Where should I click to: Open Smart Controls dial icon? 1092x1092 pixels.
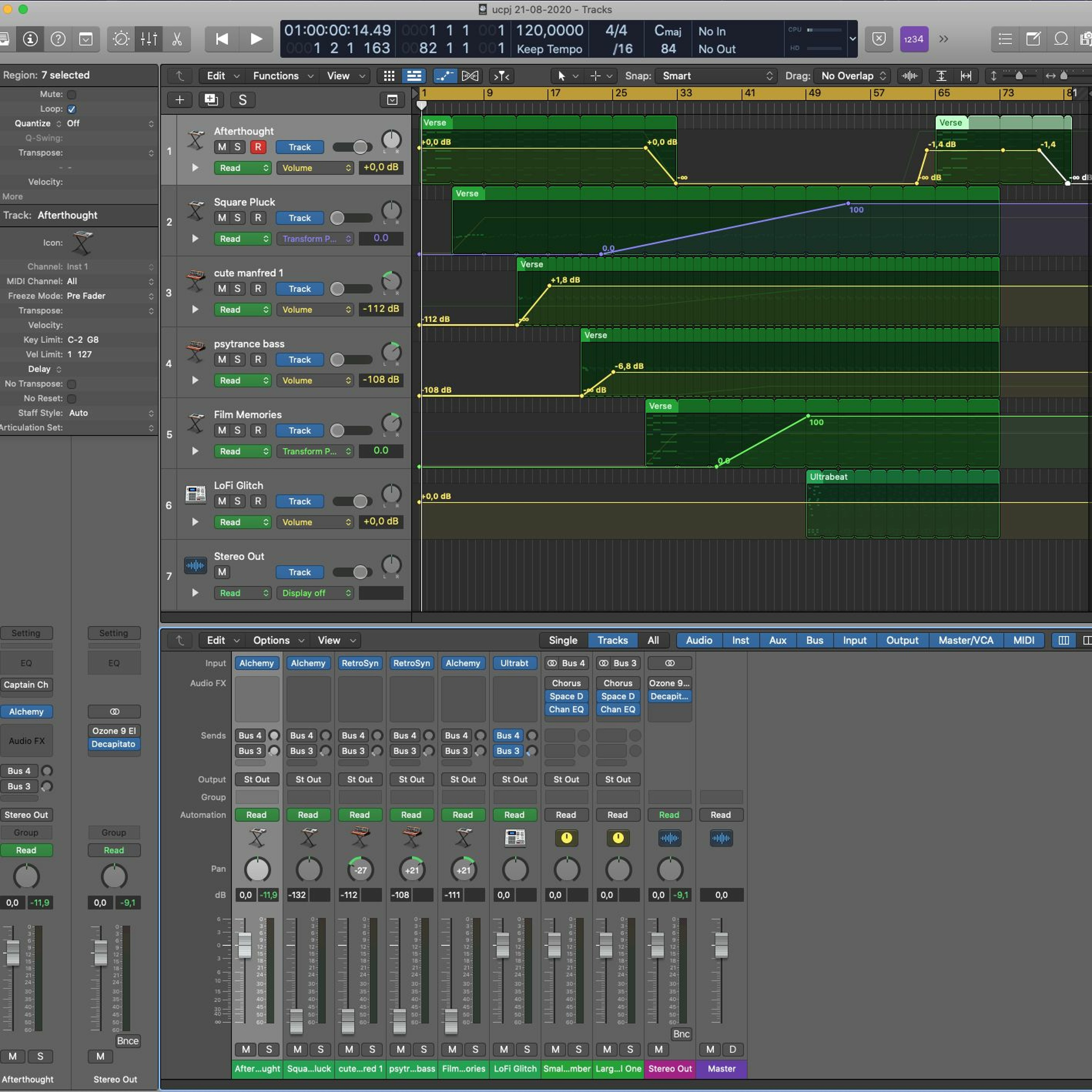(x=121, y=39)
